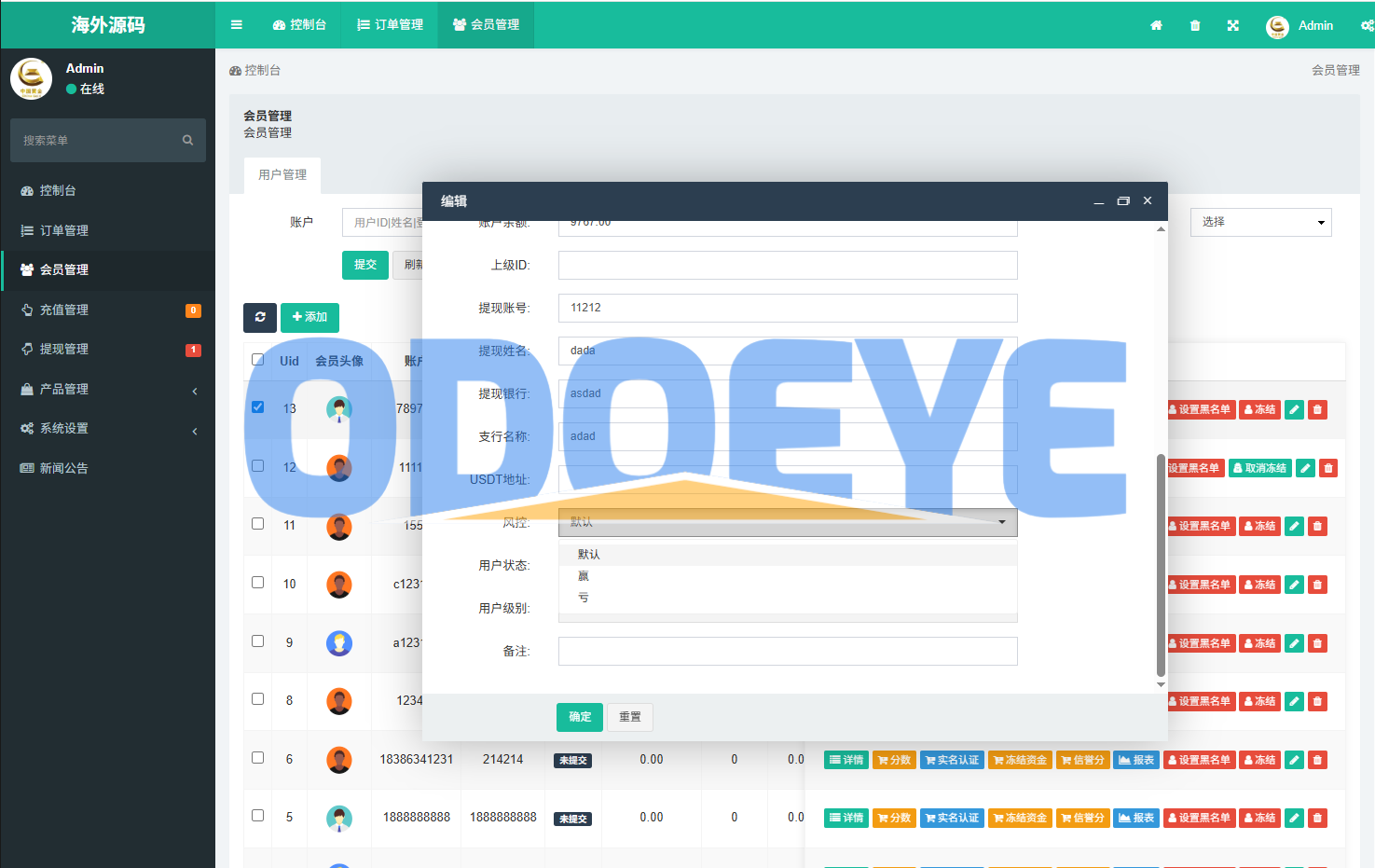Click the hamburger menu toggle icon

click(x=237, y=25)
